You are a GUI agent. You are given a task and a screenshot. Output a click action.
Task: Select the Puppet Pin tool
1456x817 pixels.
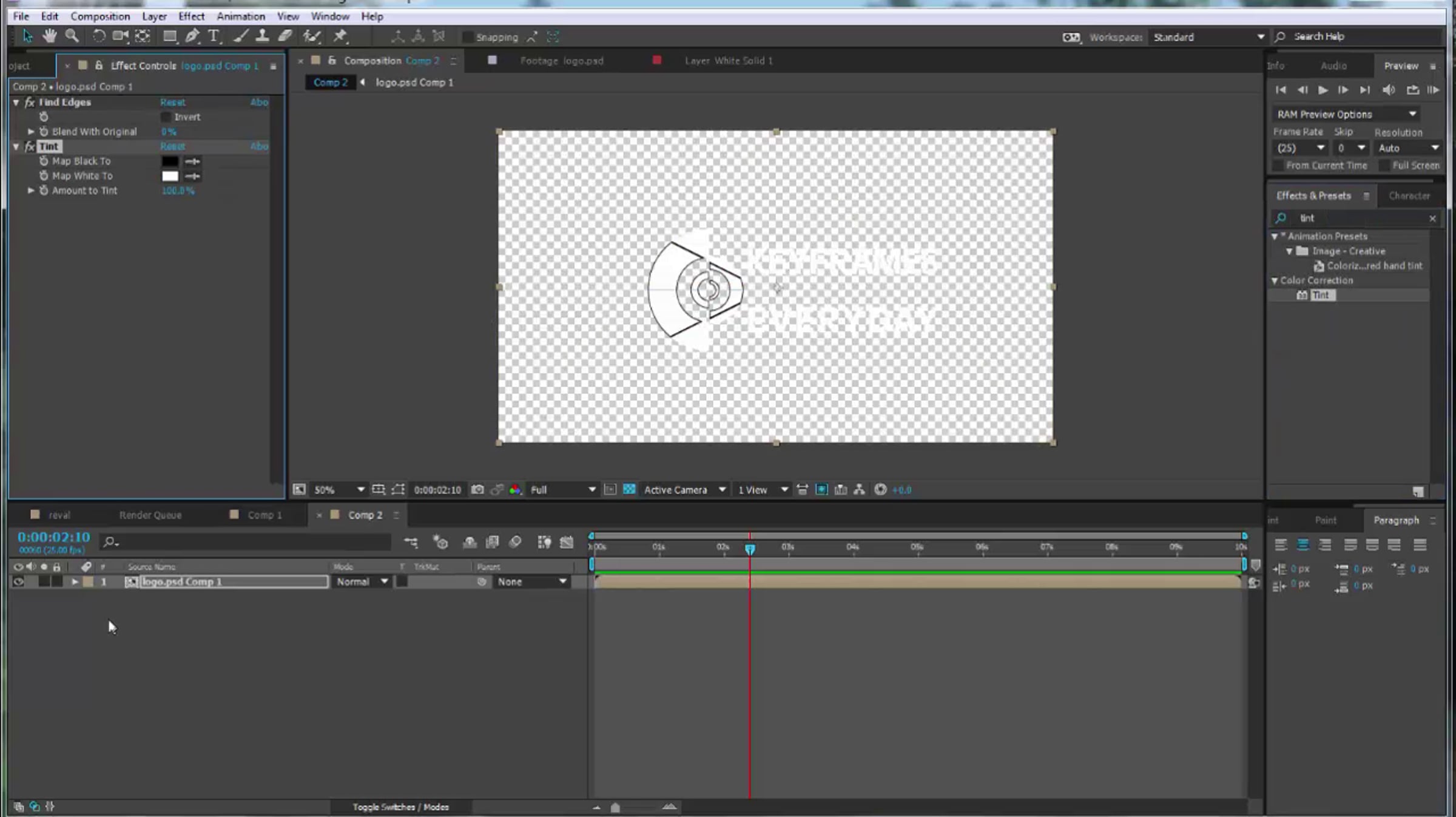(340, 36)
